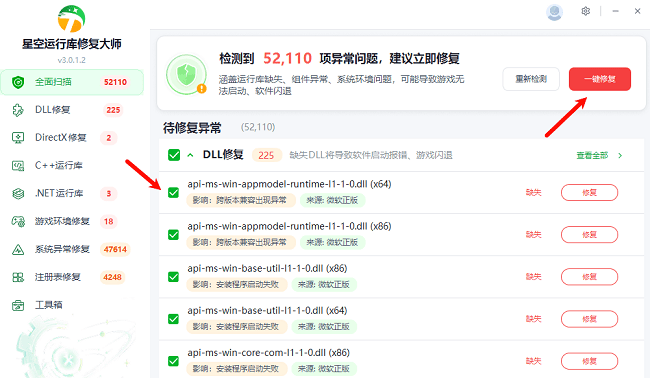
Task: Select 全面扫描 in the sidebar
Action: [x=72, y=82]
